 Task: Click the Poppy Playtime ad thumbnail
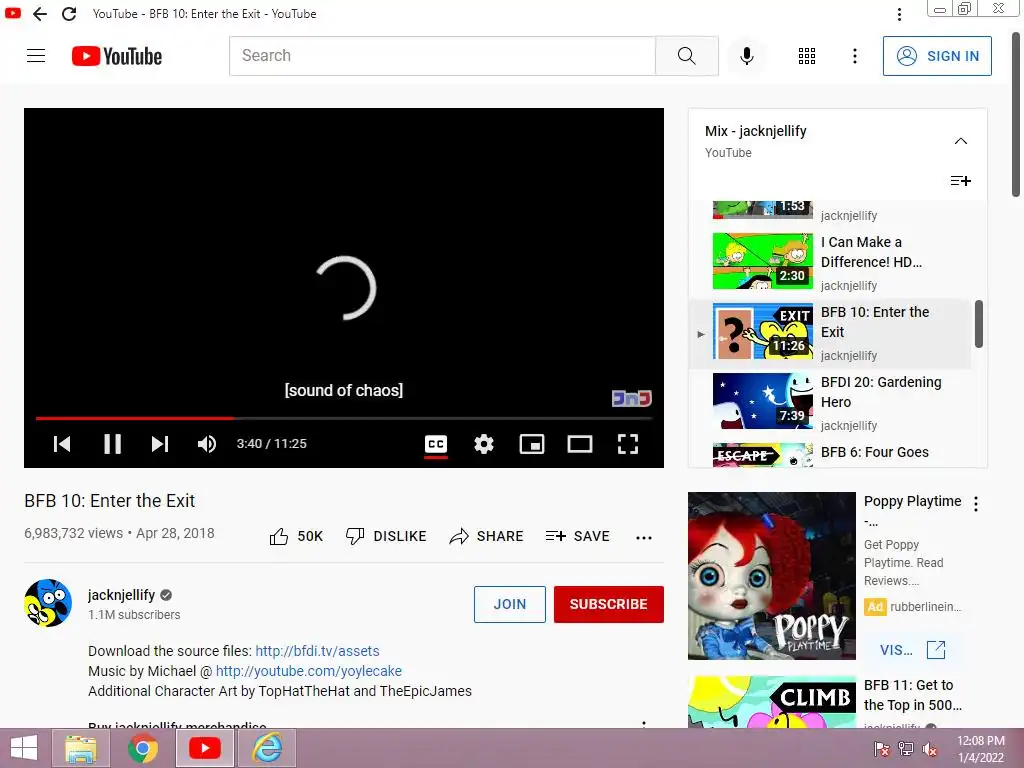click(x=771, y=576)
